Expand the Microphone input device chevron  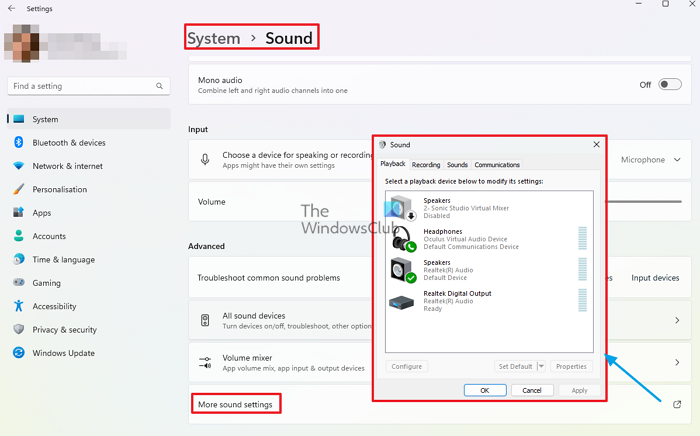[x=678, y=160]
